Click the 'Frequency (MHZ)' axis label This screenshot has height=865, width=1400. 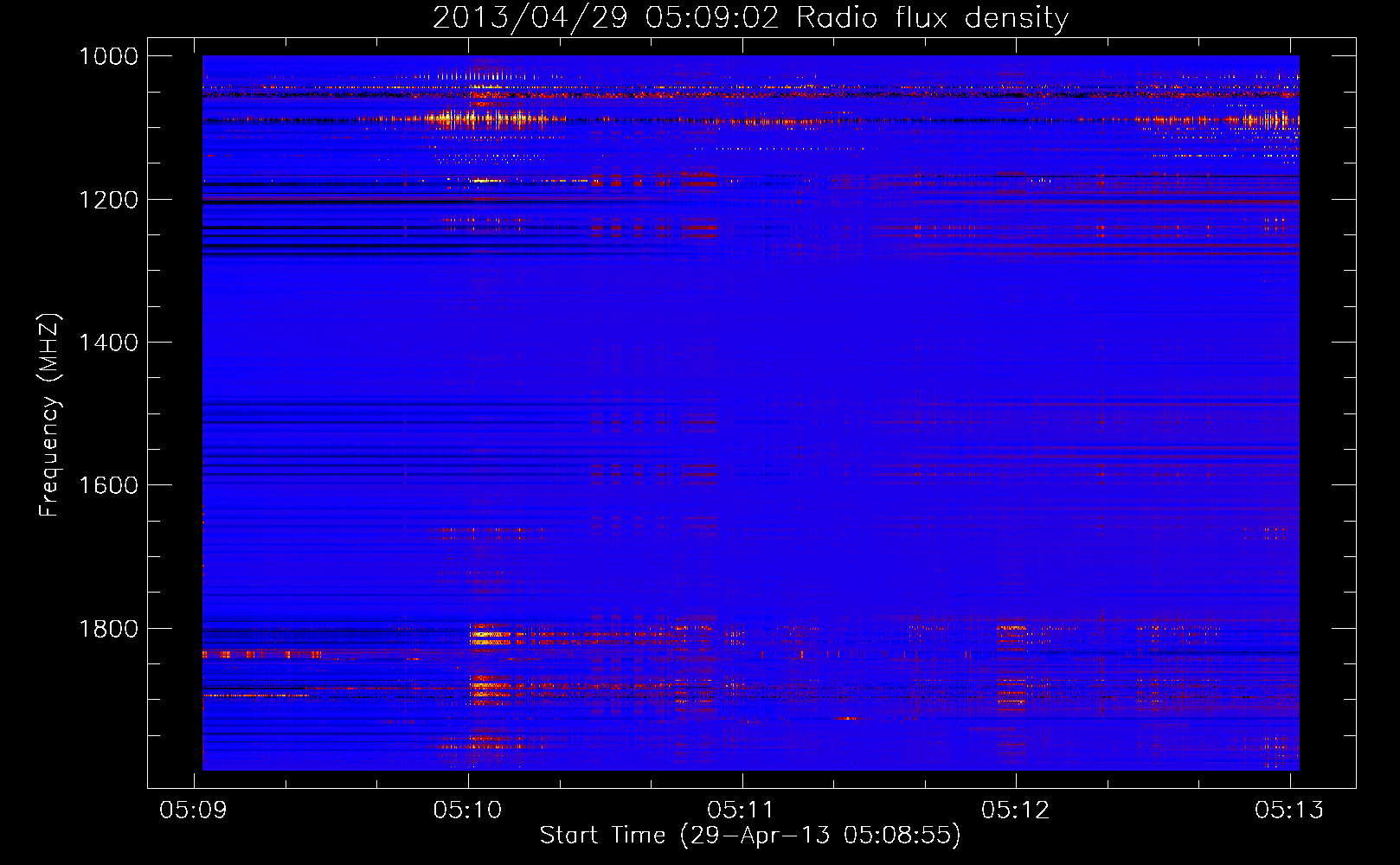click(x=50, y=415)
